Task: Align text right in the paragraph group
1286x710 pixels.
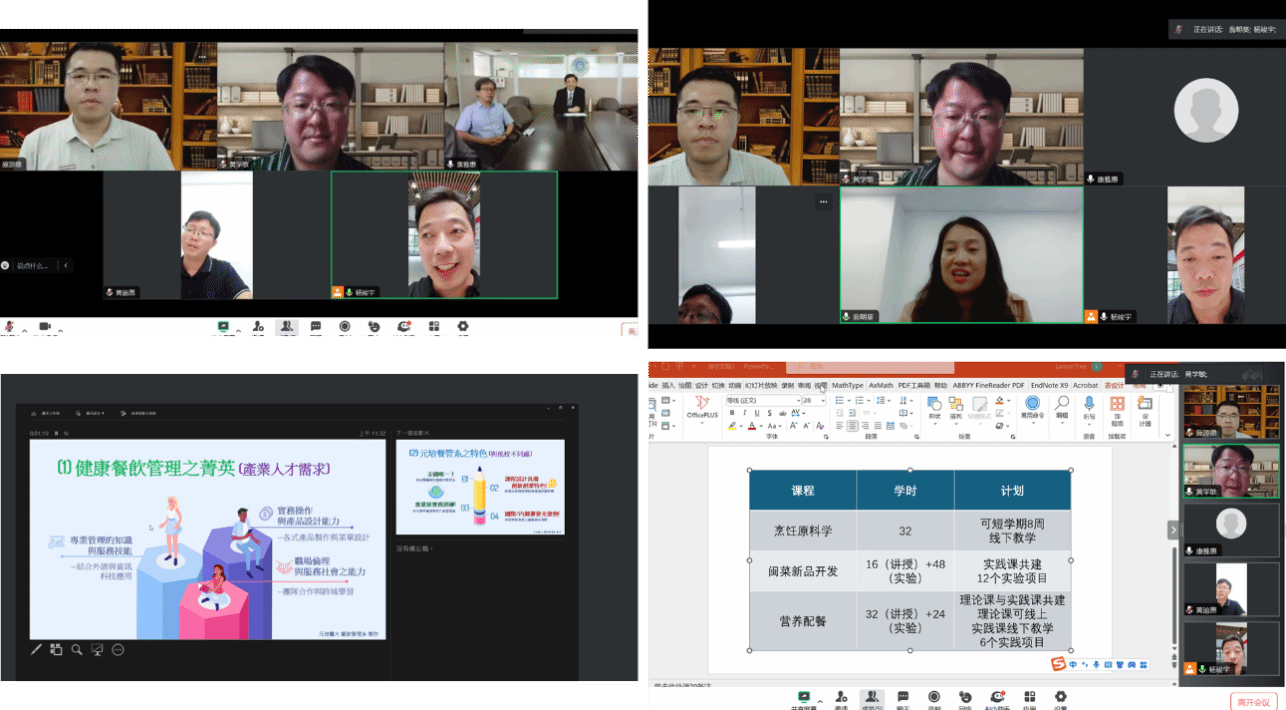Action: [864, 425]
